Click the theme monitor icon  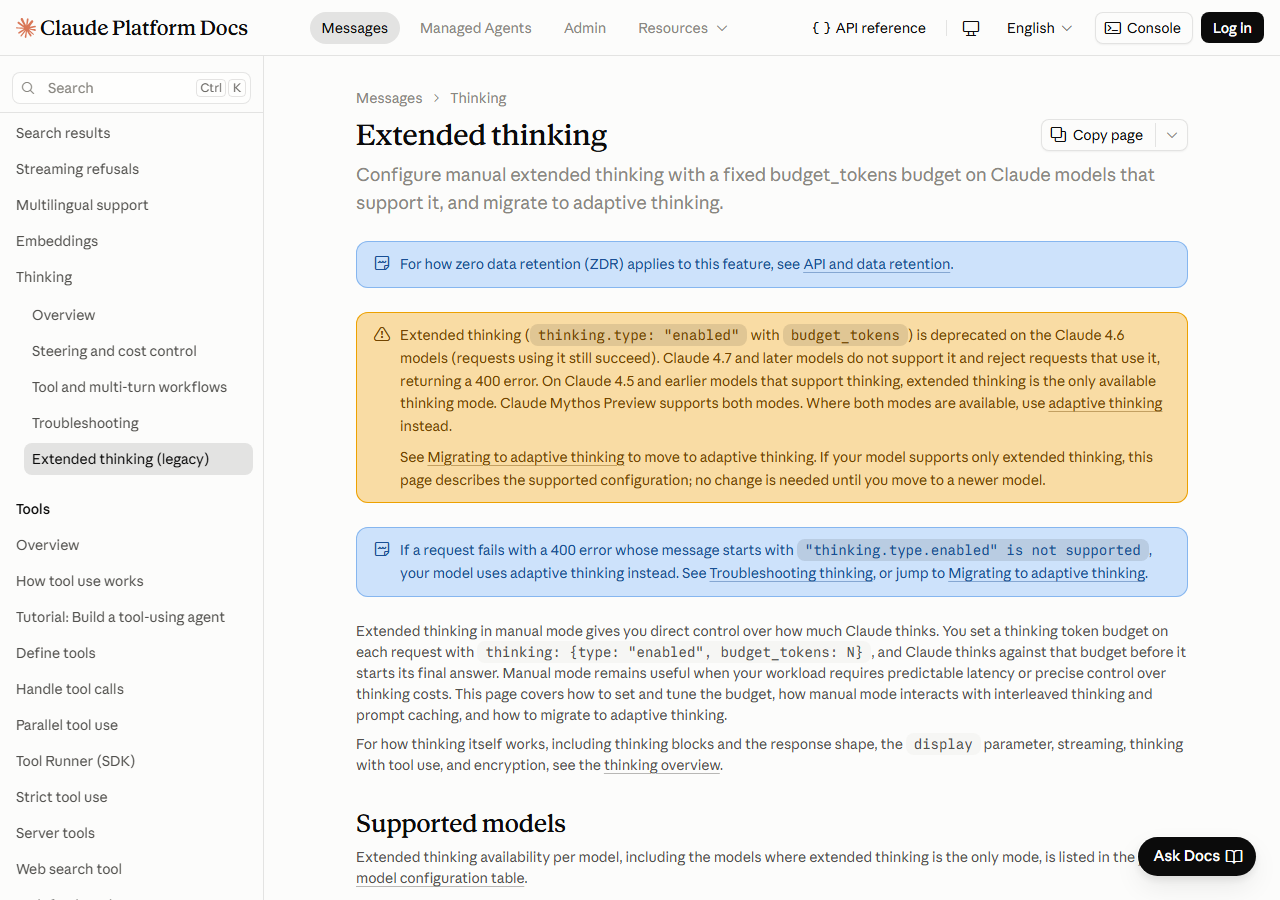[x=970, y=28]
